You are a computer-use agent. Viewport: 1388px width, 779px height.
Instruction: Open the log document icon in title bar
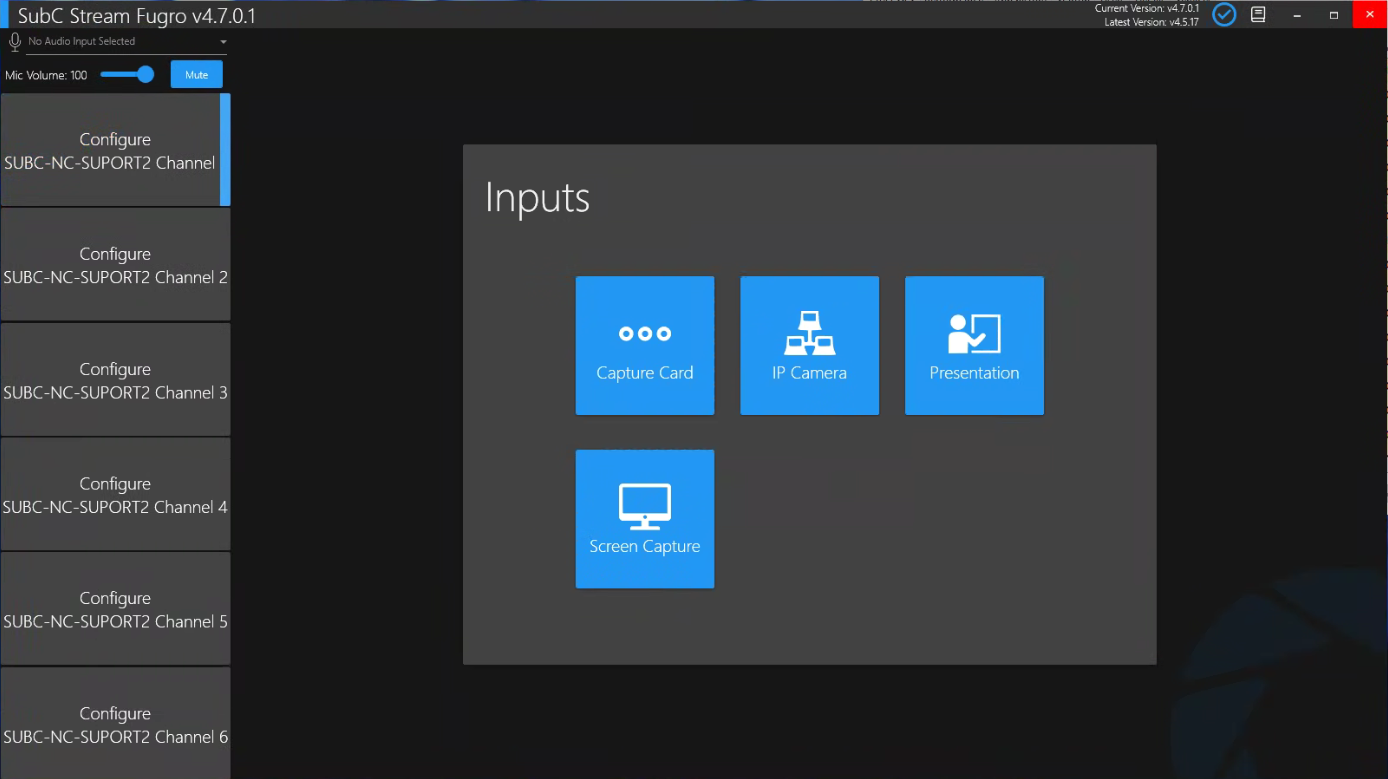click(1258, 15)
